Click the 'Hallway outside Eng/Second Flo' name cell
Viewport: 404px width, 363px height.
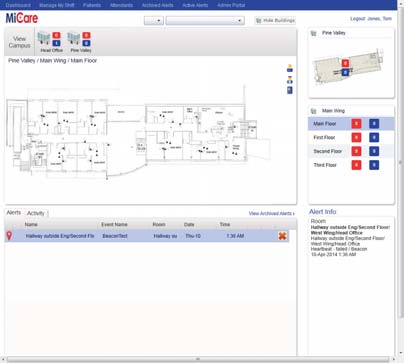60,236
